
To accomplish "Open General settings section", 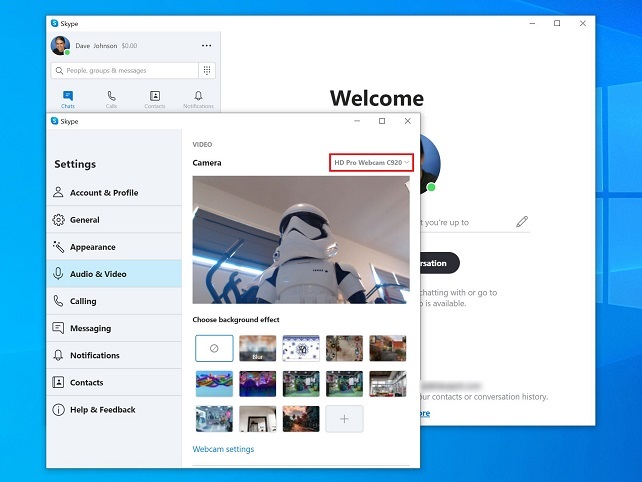I will [x=114, y=220].
